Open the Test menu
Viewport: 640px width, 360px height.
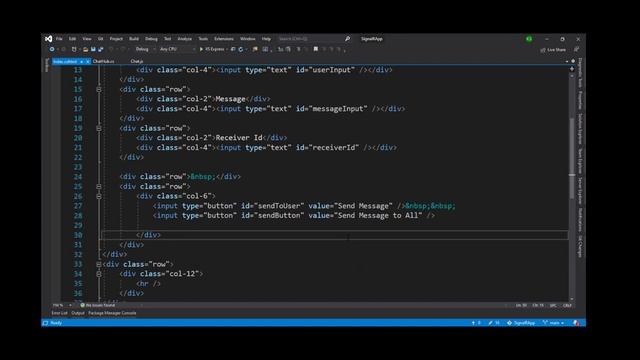167,39
